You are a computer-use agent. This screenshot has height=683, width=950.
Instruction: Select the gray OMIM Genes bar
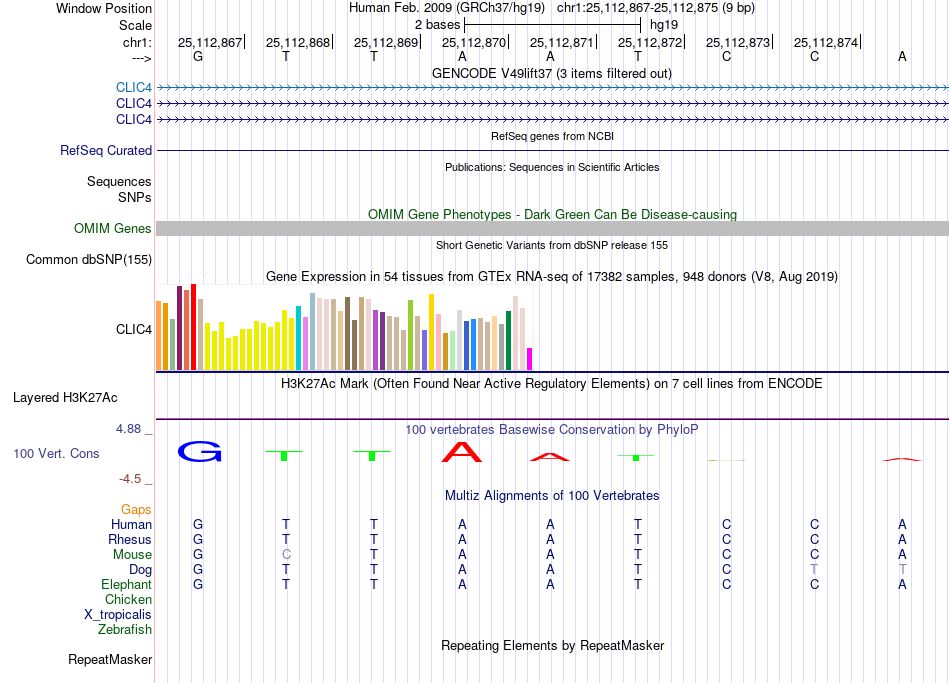[552, 228]
